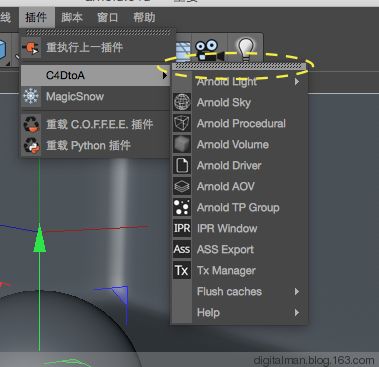Screen dimensions: 379x367
Task: Expand the Flush caches submenu arrow
Action: coord(297,292)
